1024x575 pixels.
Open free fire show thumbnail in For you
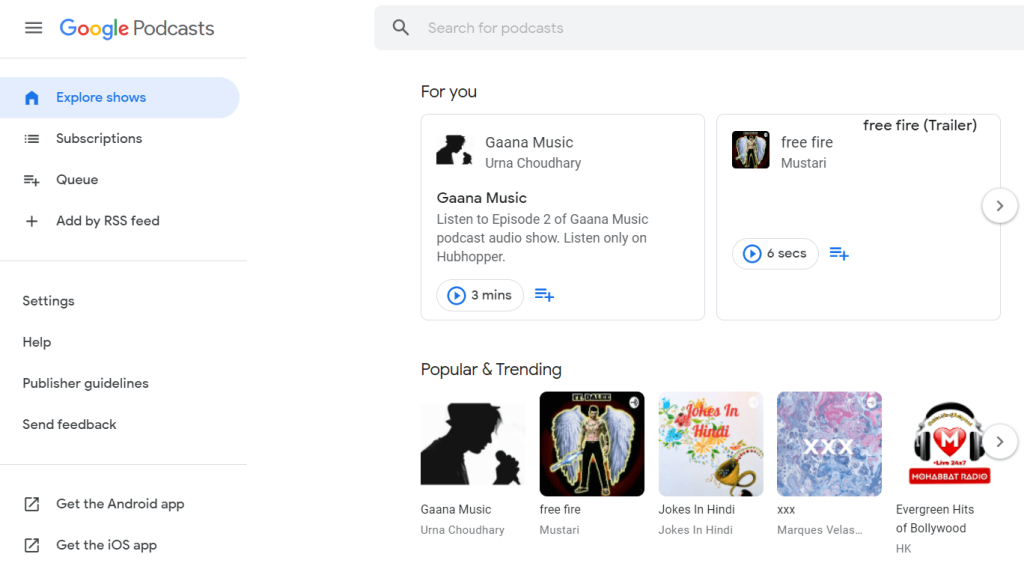750,150
